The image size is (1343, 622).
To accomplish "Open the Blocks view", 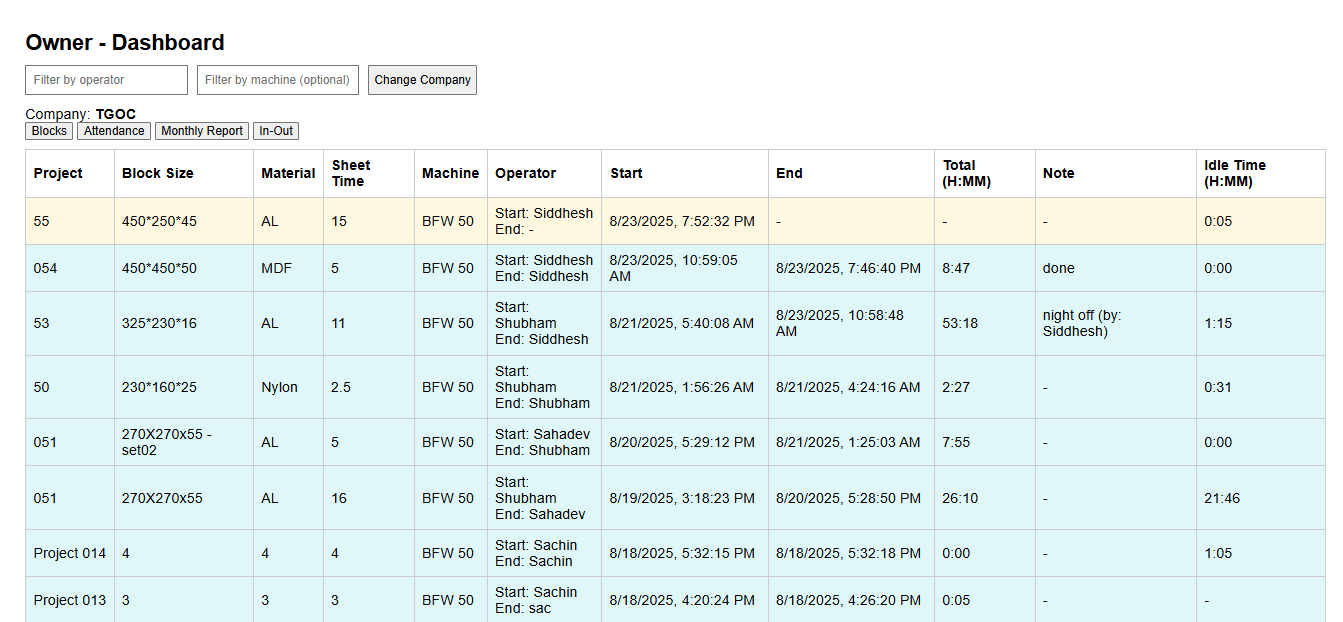I will 49,131.
